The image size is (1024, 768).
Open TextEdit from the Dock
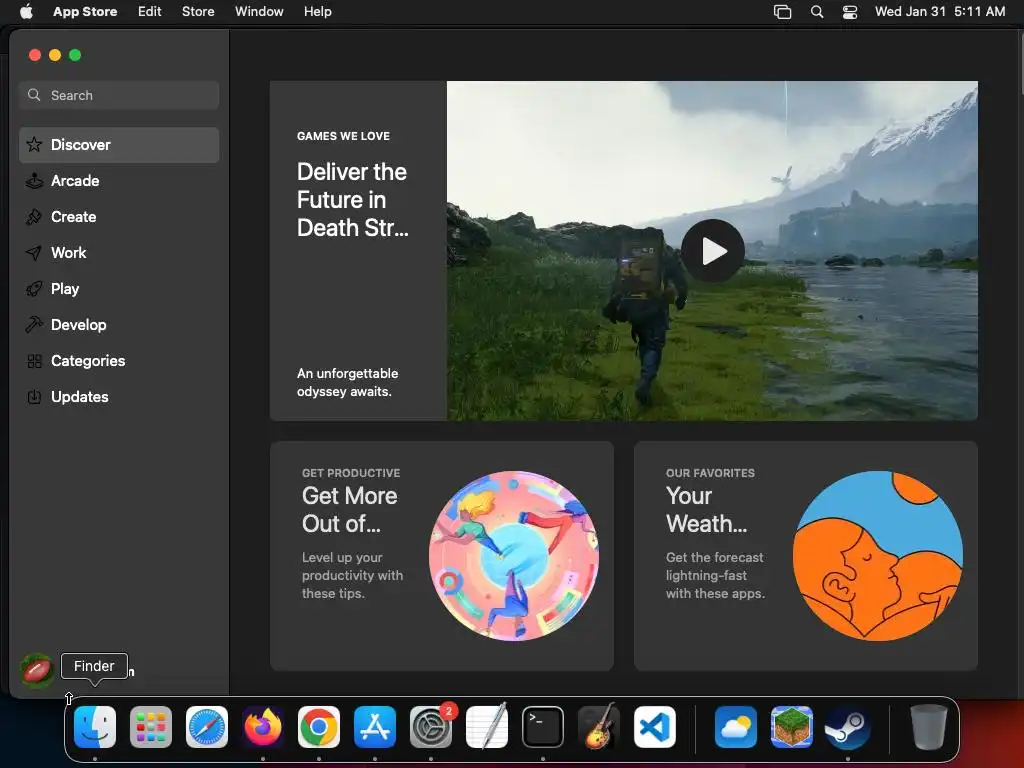[x=487, y=727]
